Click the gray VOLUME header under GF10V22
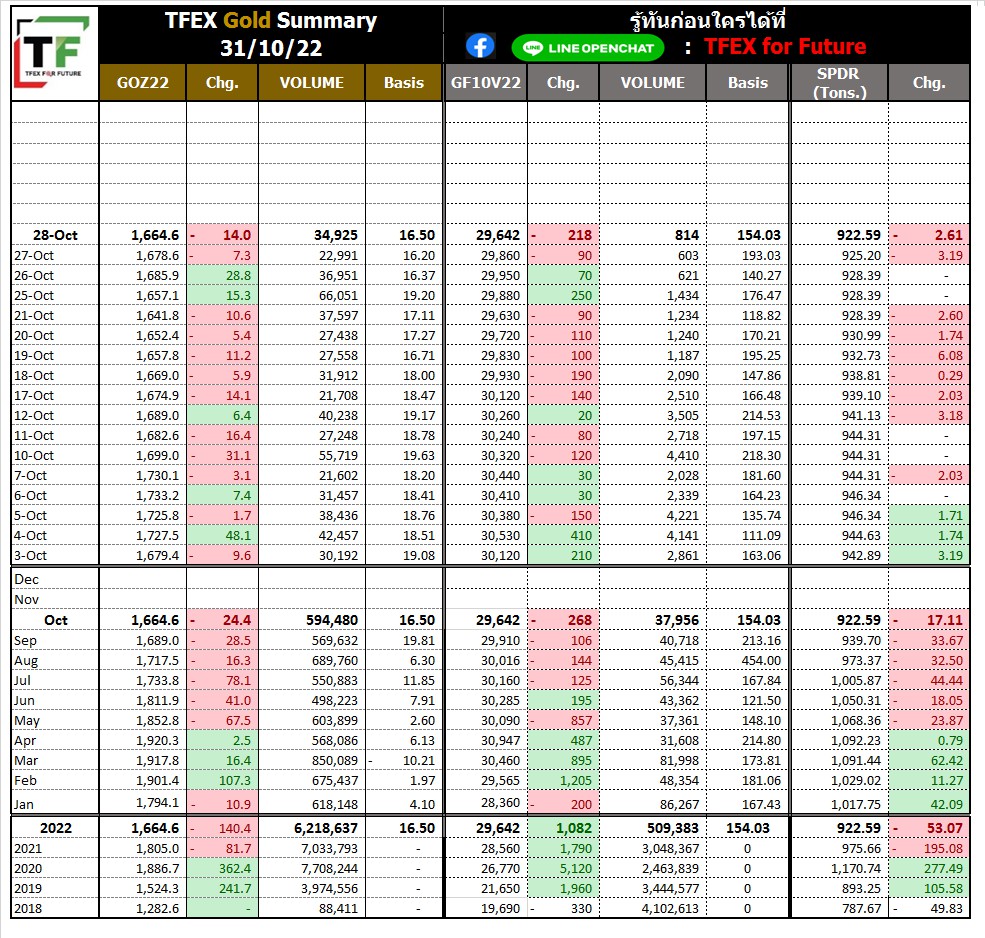This screenshot has width=985, height=938. click(653, 83)
